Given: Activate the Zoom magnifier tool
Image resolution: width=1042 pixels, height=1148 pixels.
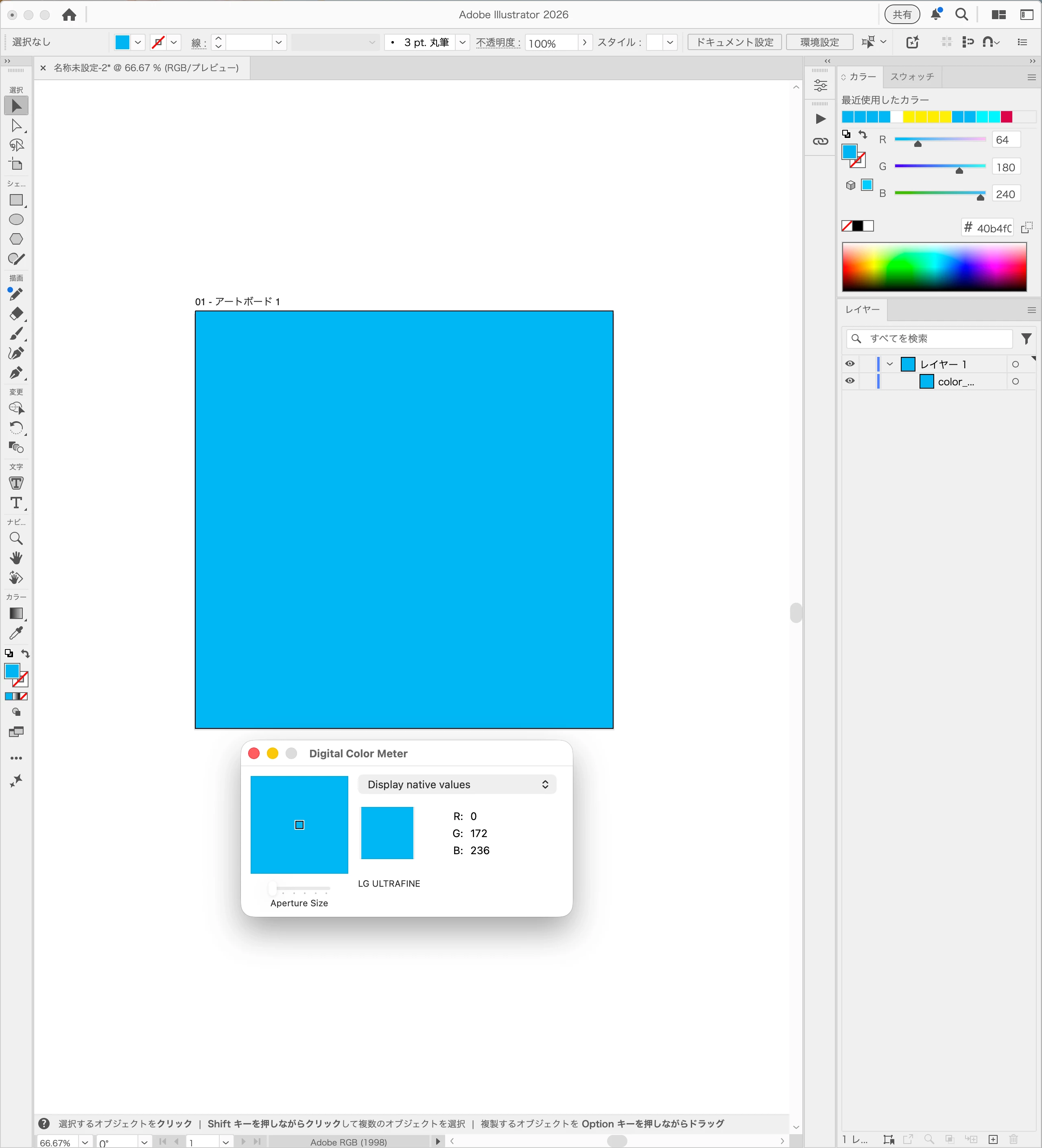Looking at the screenshot, I should coord(16,539).
